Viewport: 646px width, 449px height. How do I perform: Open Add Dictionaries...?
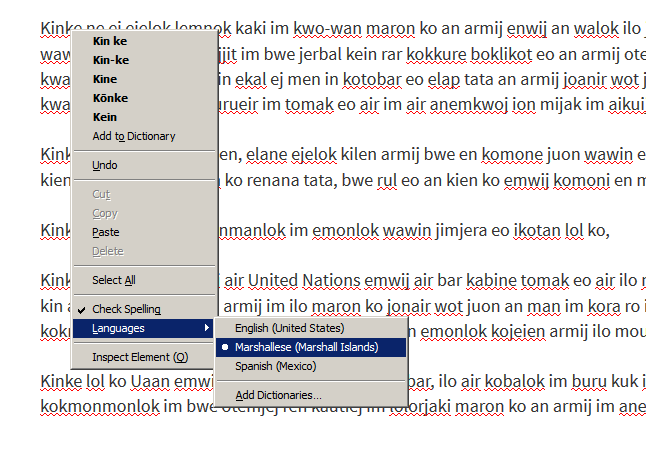(x=311, y=395)
